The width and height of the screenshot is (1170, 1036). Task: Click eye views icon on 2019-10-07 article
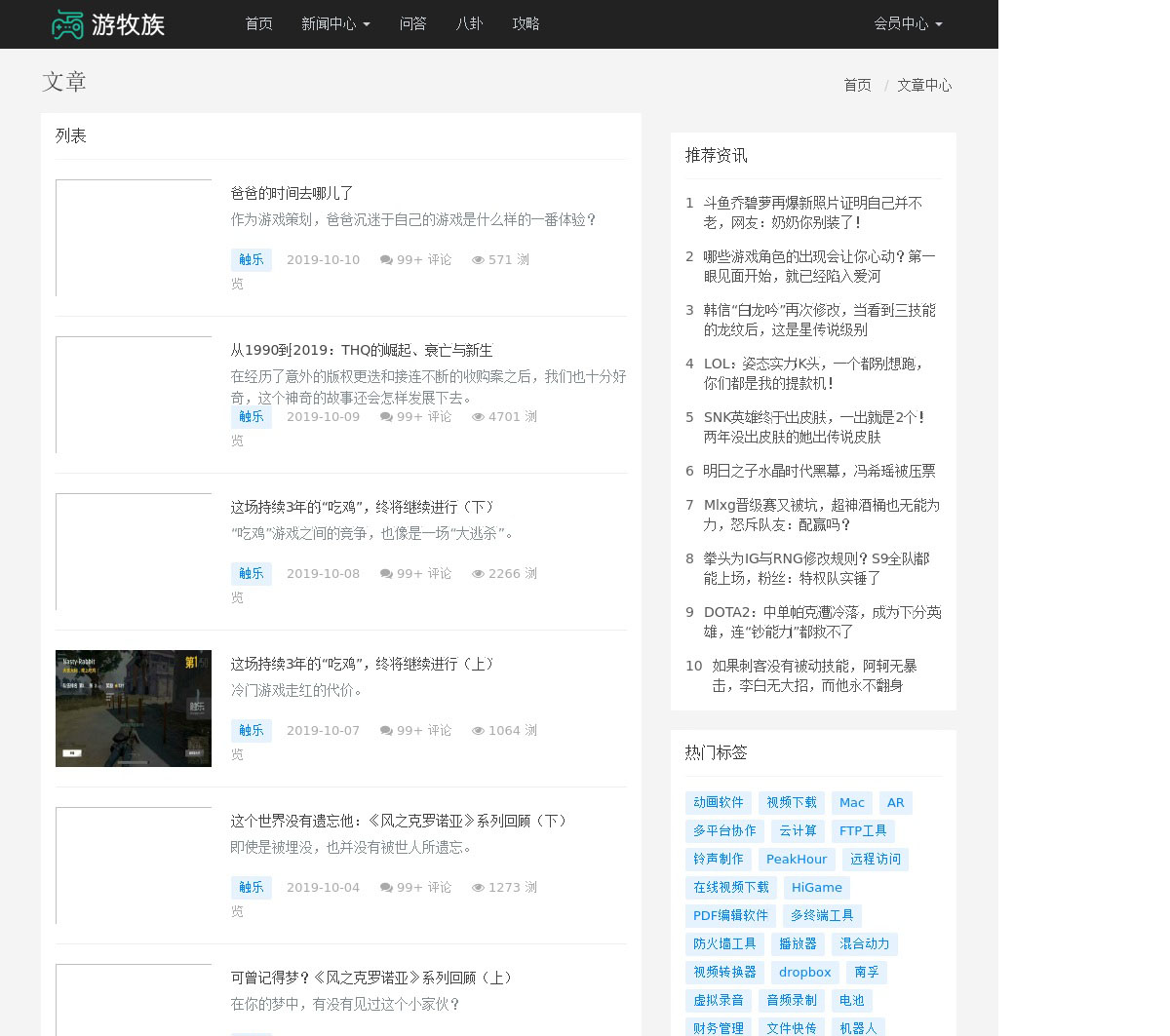[478, 731]
